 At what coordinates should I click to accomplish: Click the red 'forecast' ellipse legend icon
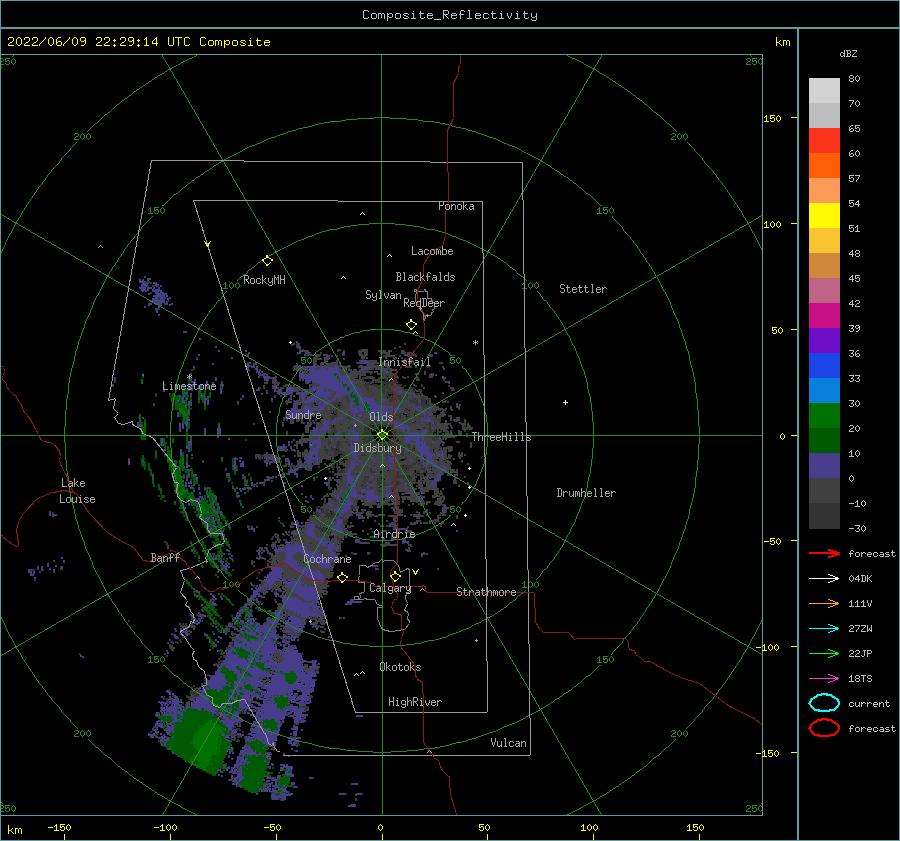[824, 728]
